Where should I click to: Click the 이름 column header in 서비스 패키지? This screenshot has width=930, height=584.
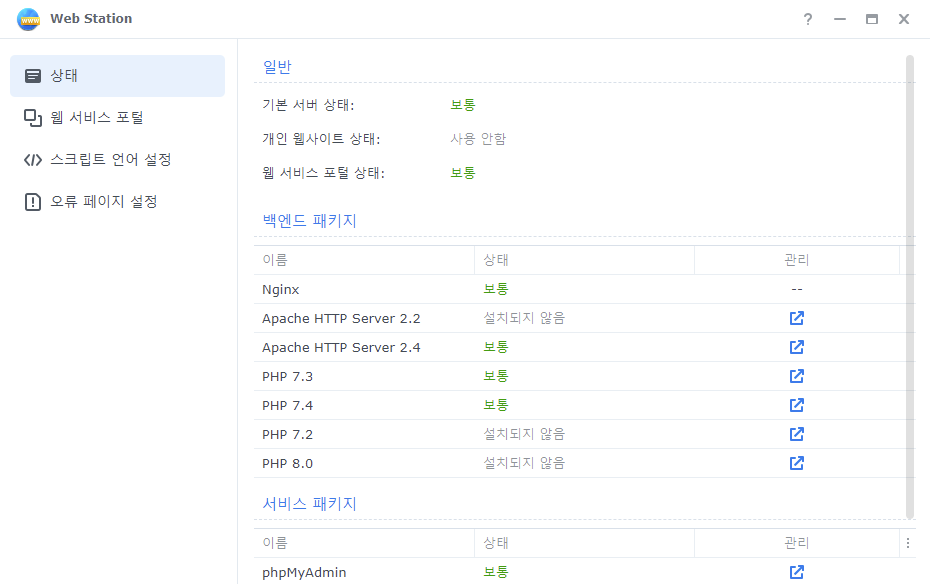tap(364, 543)
